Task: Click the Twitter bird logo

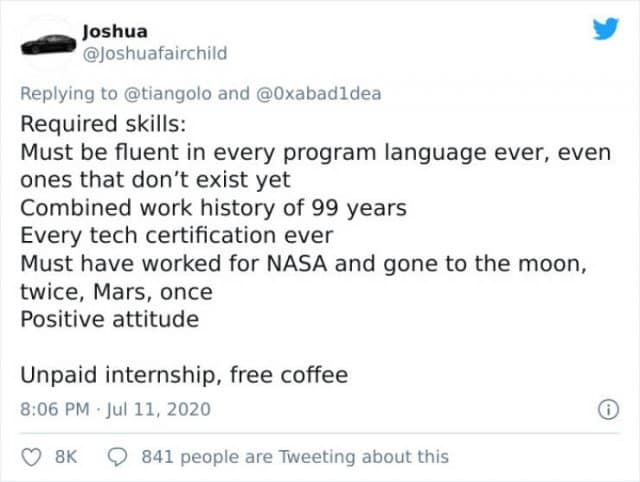Action: (x=606, y=28)
